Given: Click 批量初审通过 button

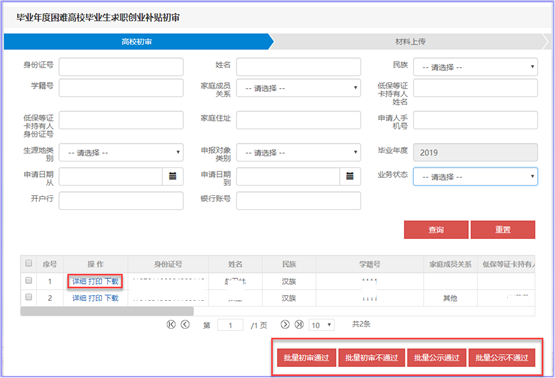Looking at the screenshot, I should tap(307, 357).
